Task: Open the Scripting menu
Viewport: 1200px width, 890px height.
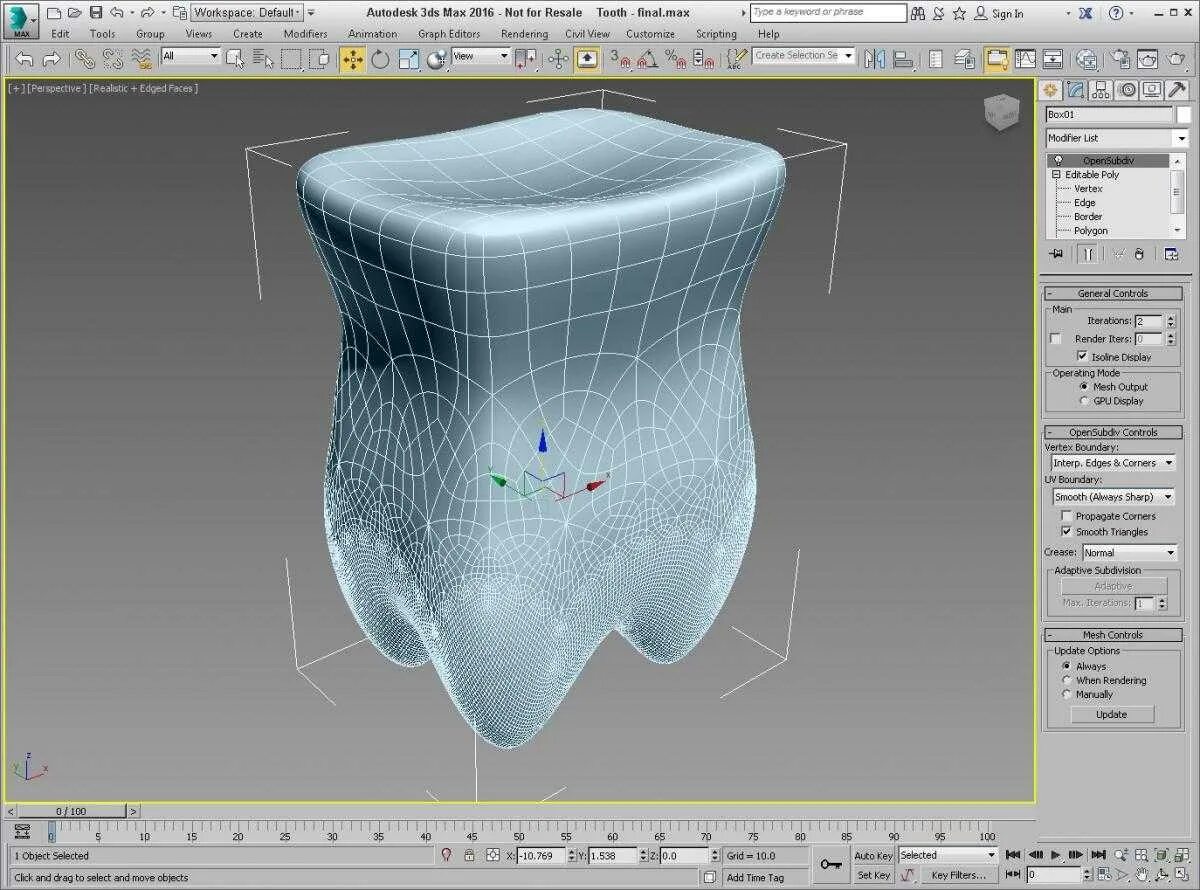Action: [x=716, y=33]
